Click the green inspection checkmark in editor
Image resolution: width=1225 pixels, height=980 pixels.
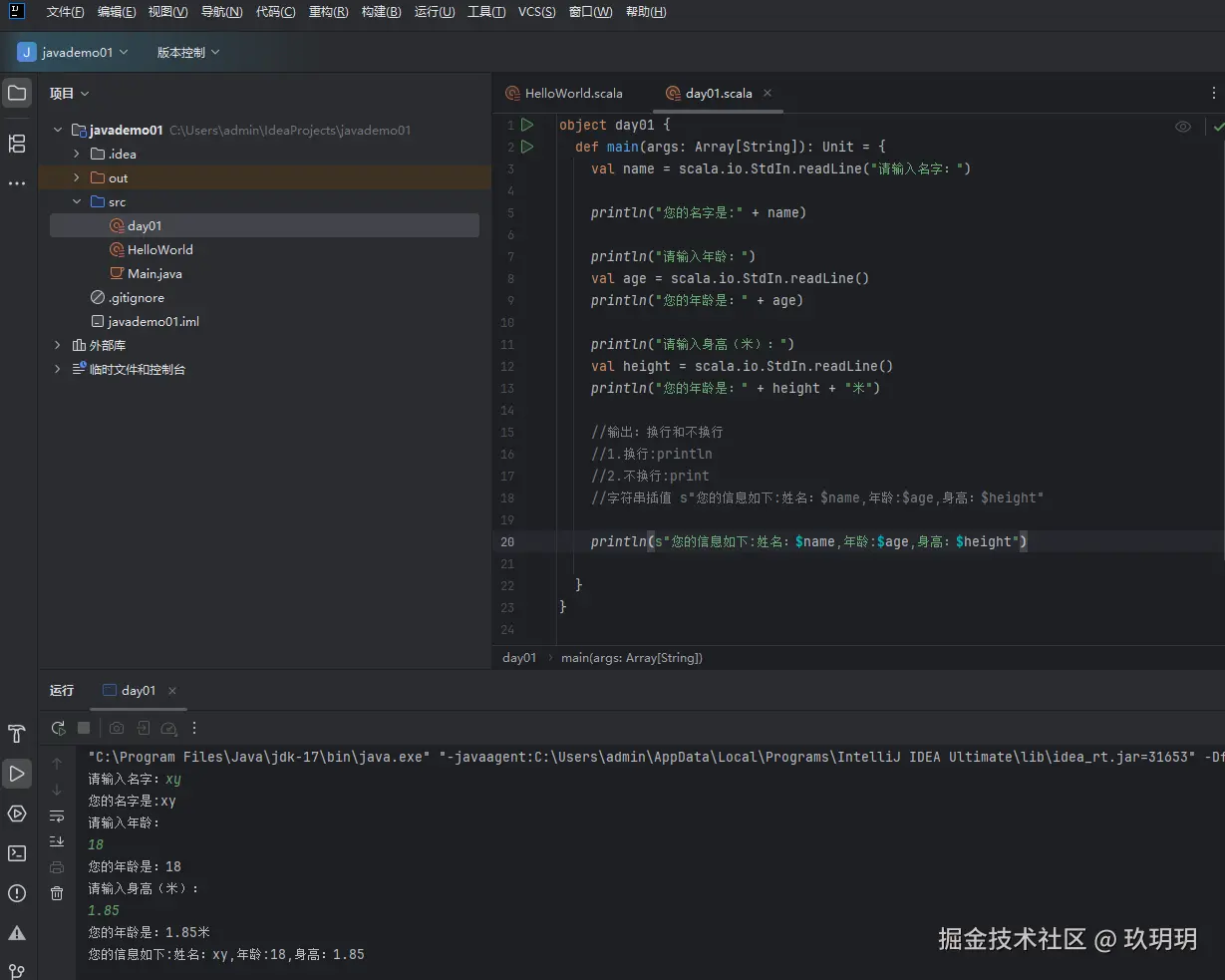pyautogui.click(x=1218, y=127)
